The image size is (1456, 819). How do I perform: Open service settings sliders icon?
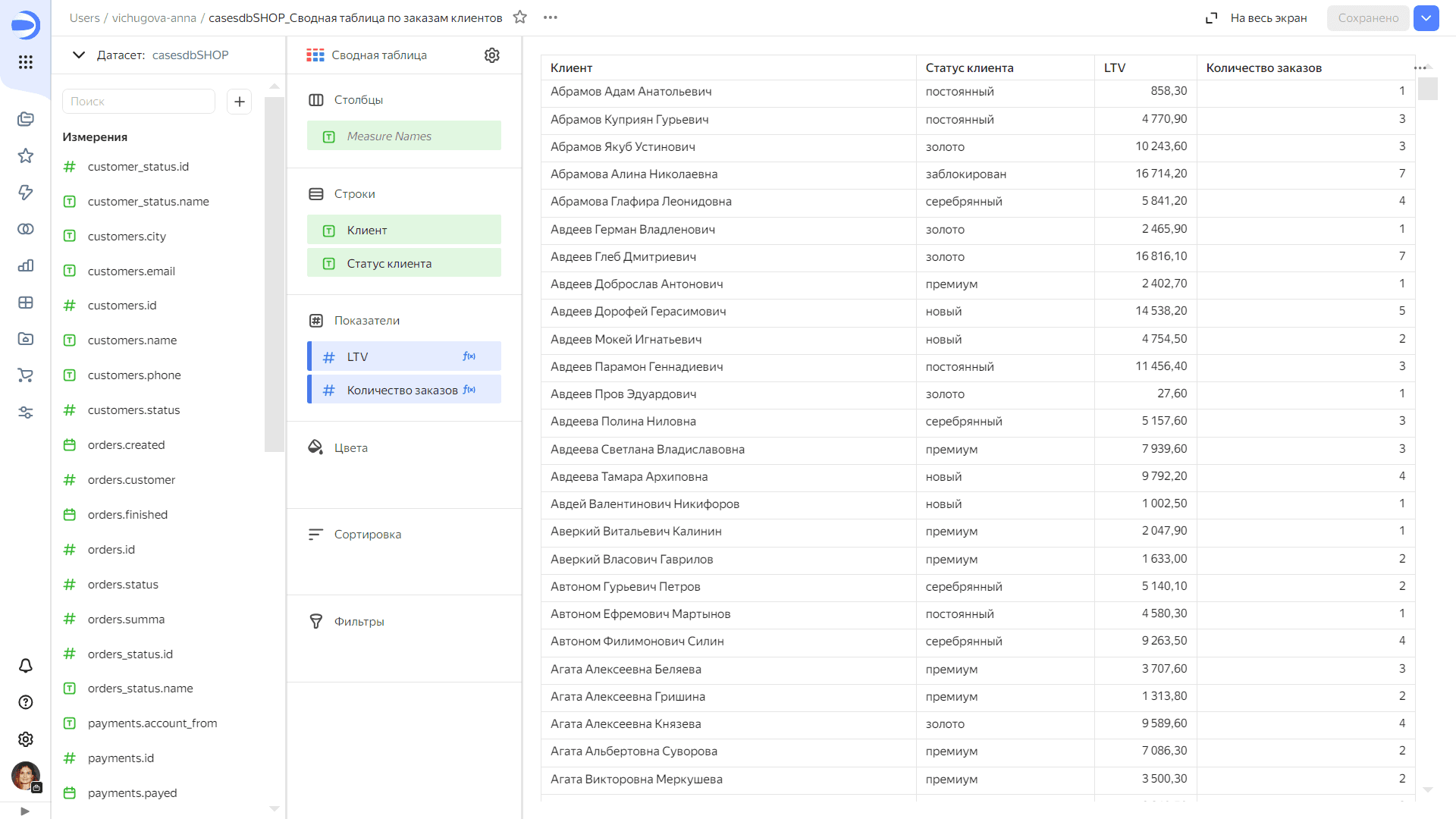[25, 413]
